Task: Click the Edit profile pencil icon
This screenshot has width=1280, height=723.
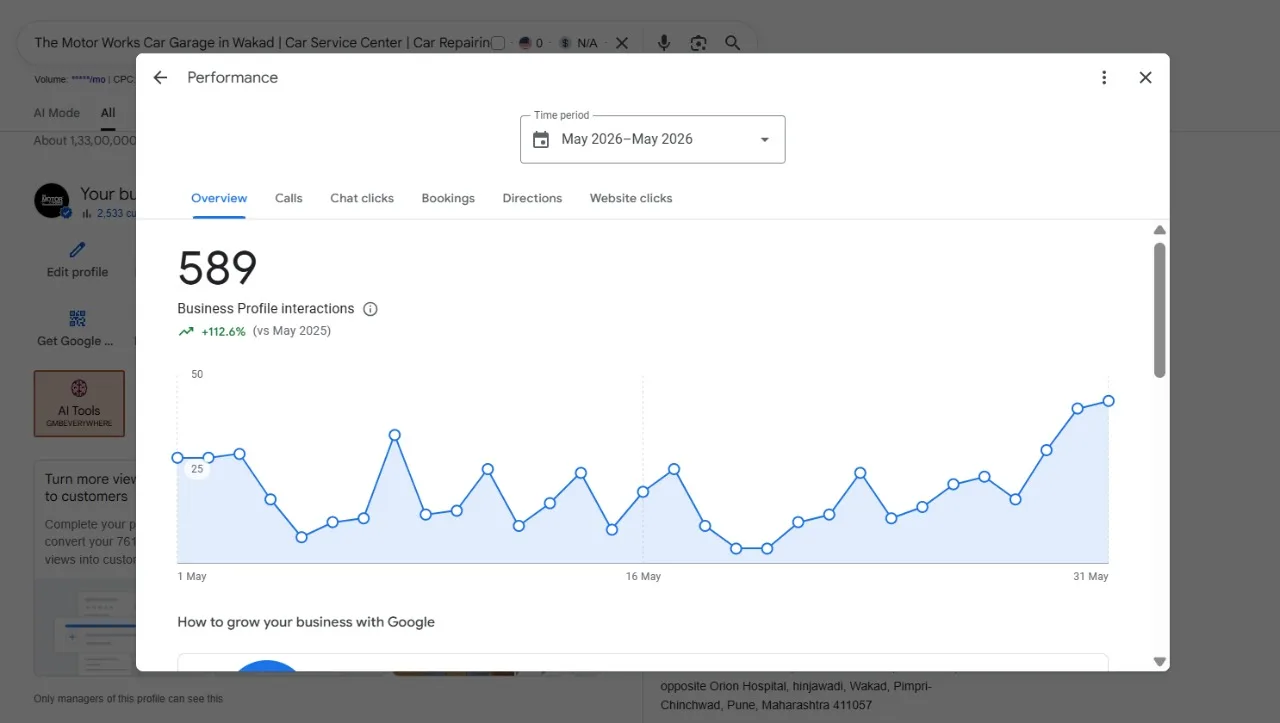Action: pyautogui.click(x=77, y=250)
